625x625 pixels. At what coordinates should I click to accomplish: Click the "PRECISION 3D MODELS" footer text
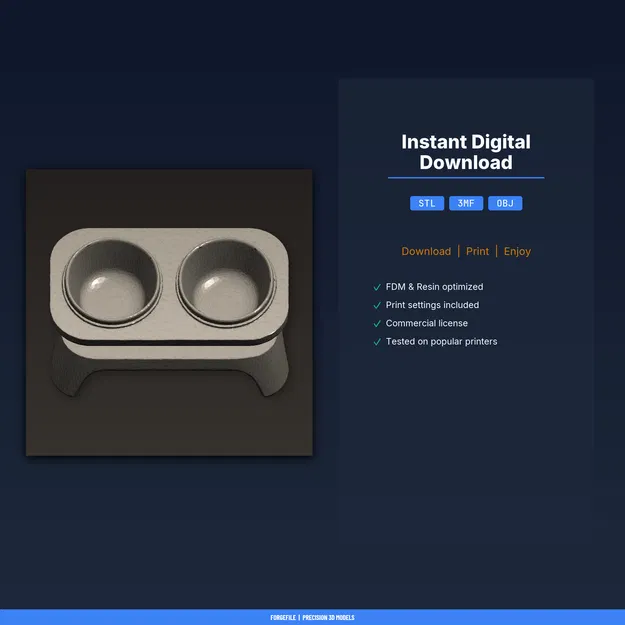[x=328, y=617]
